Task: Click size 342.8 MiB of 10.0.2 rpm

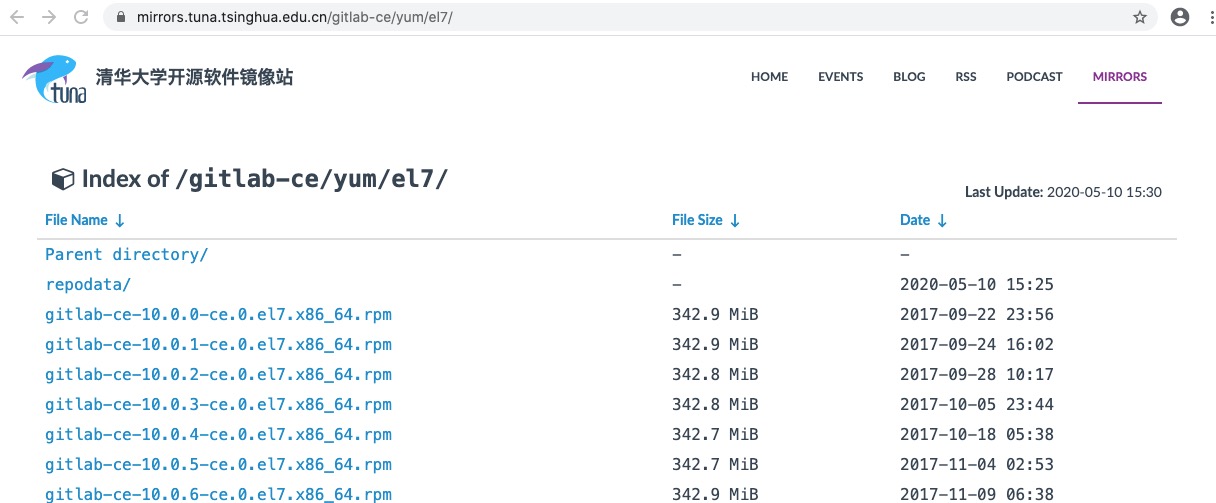Action: [715, 375]
